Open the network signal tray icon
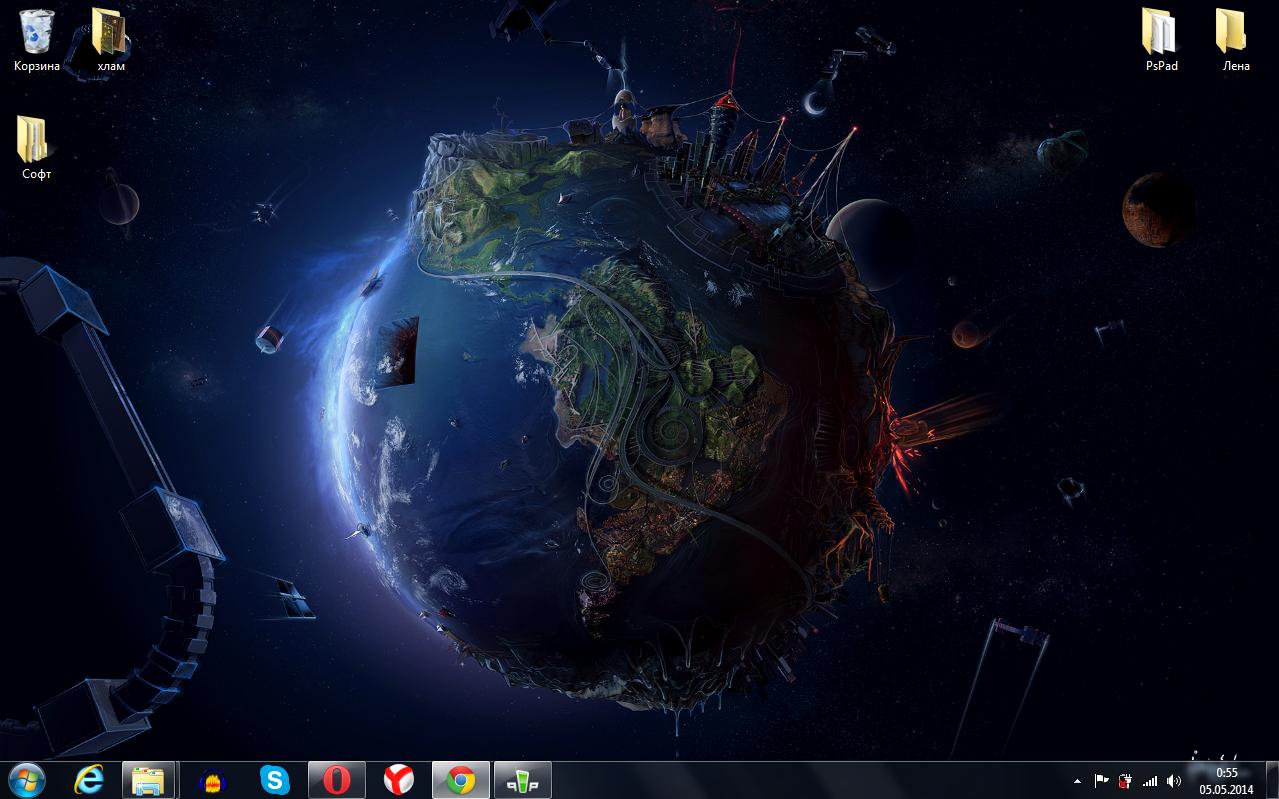The image size is (1279, 799). click(1150, 781)
